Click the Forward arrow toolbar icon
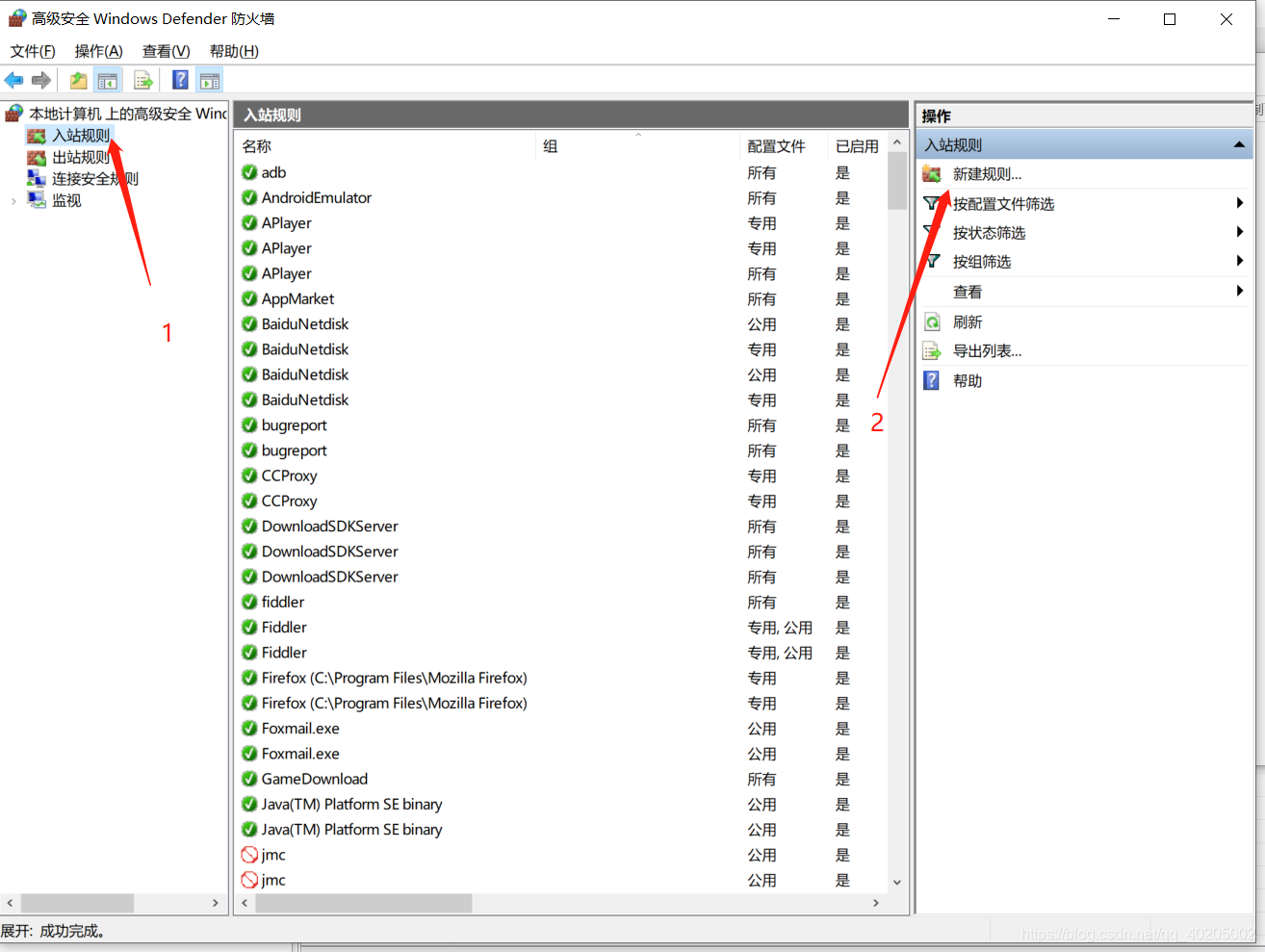 point(40,80)
